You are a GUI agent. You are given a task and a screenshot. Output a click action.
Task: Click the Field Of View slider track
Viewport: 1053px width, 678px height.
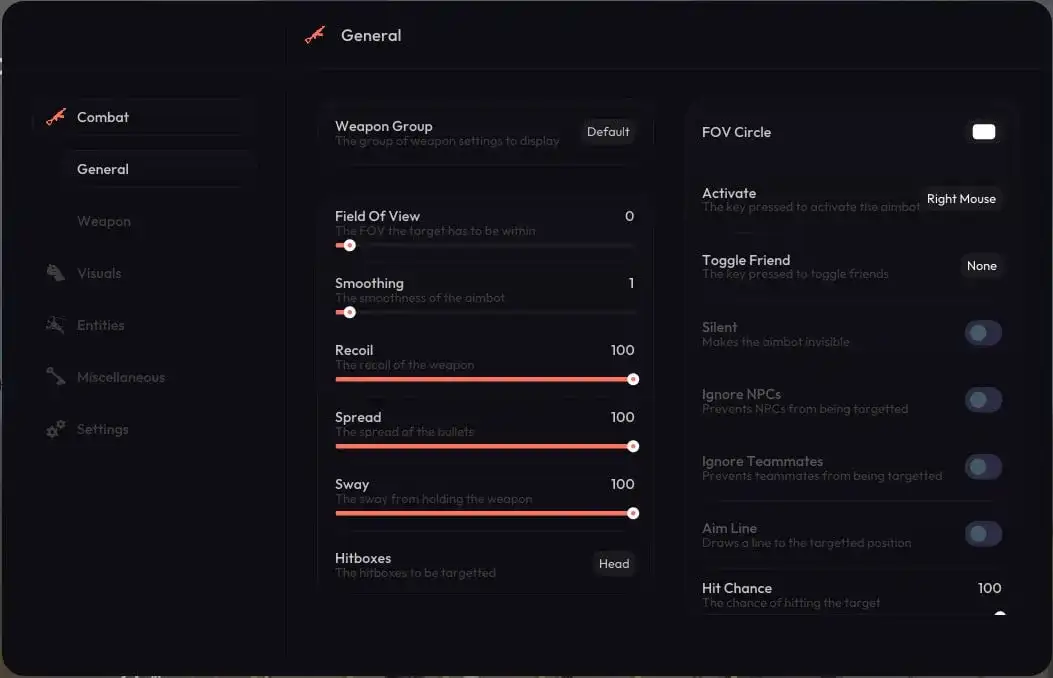490,245
